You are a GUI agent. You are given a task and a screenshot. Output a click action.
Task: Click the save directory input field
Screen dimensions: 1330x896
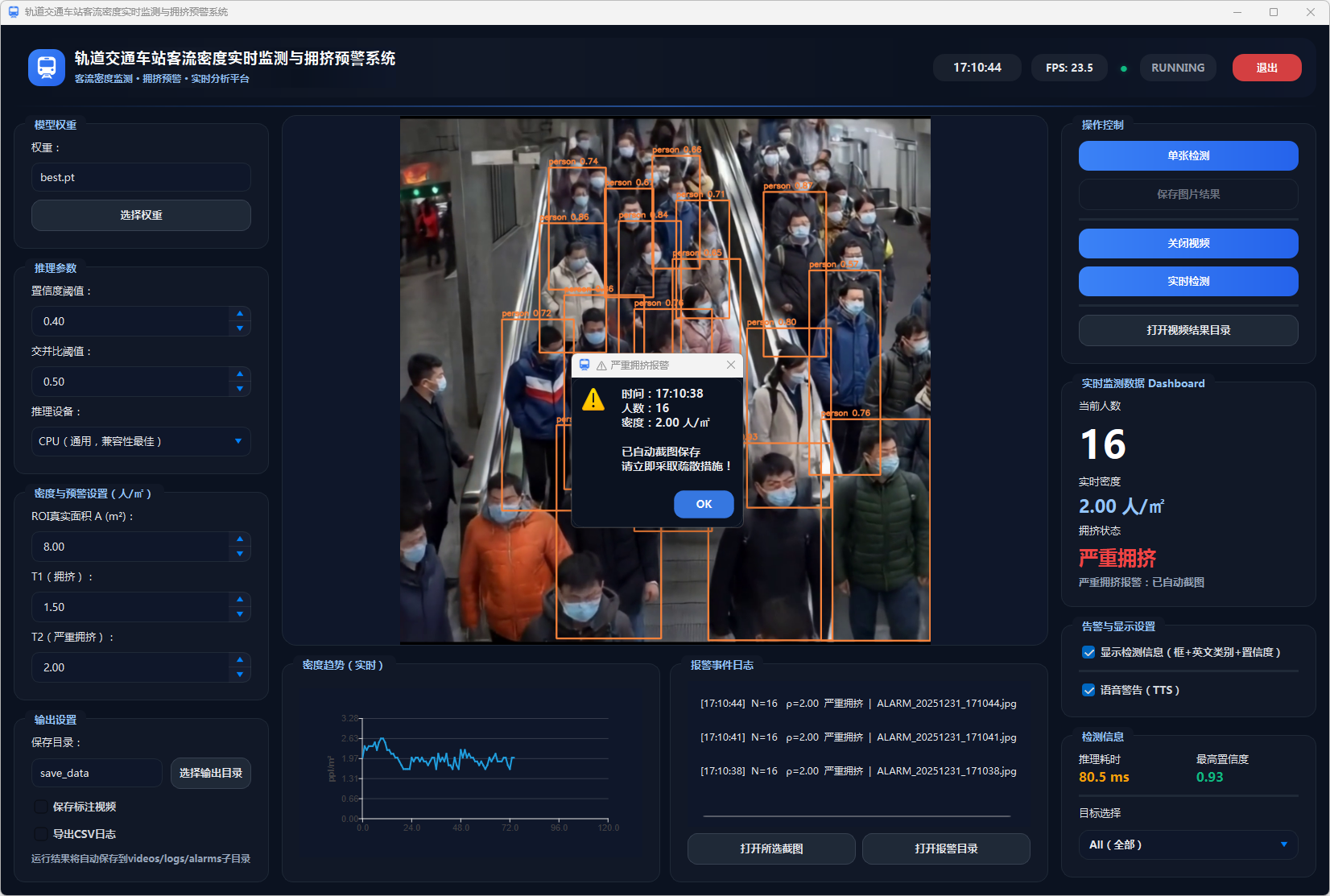pyautogui.click(x=97, y=773)
